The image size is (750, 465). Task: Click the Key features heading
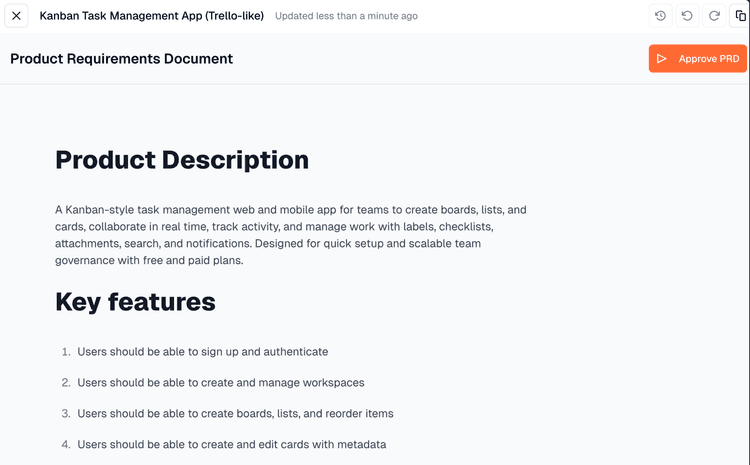(x=135, y=302)
